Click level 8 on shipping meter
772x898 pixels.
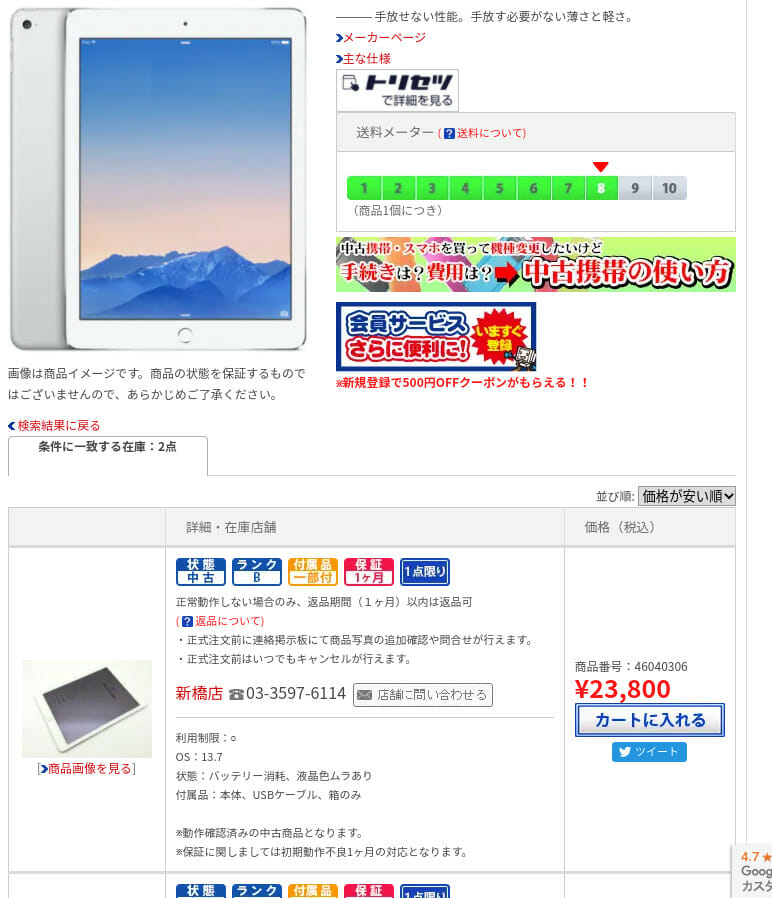[x=601, y=188]
